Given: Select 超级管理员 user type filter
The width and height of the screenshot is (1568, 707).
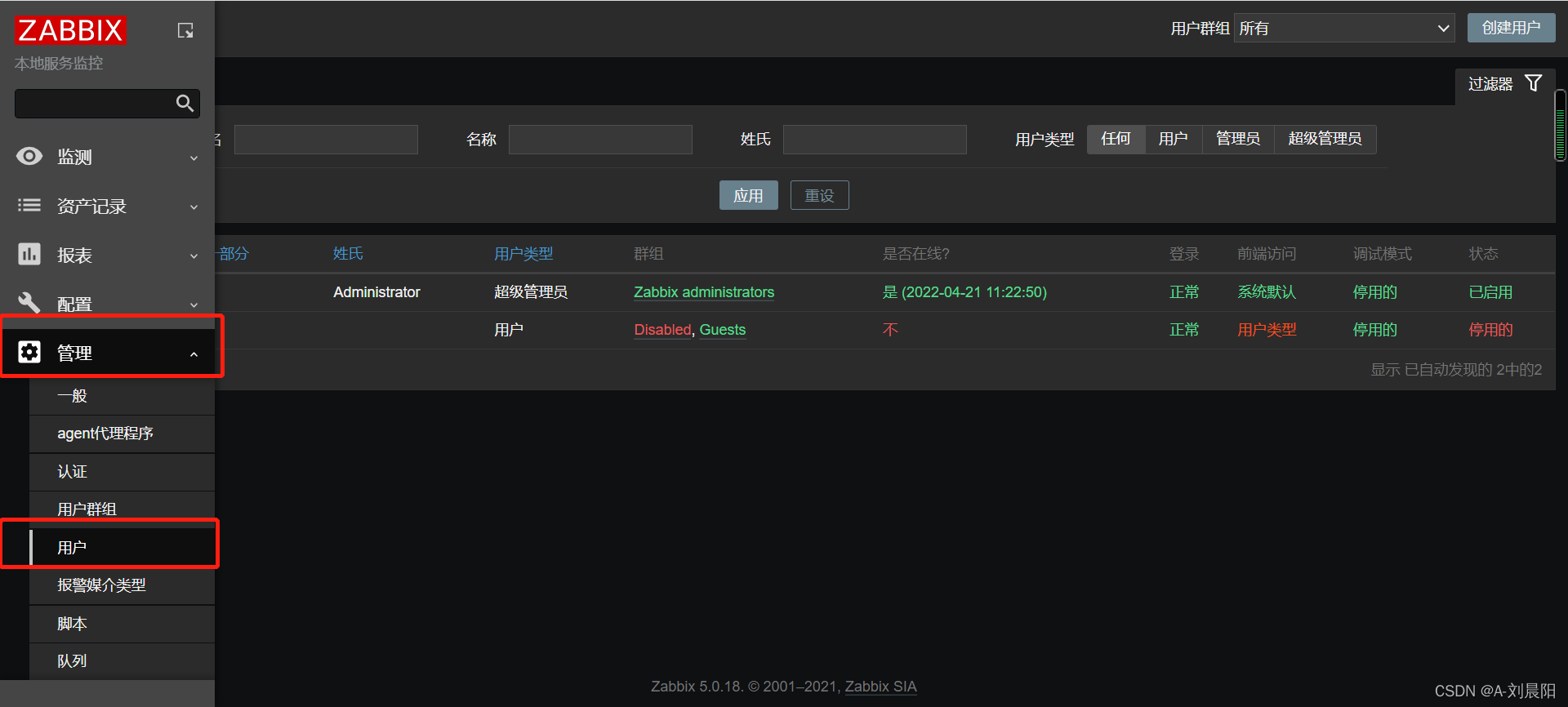Looking at the screenshot, I should pos(1325,139).
